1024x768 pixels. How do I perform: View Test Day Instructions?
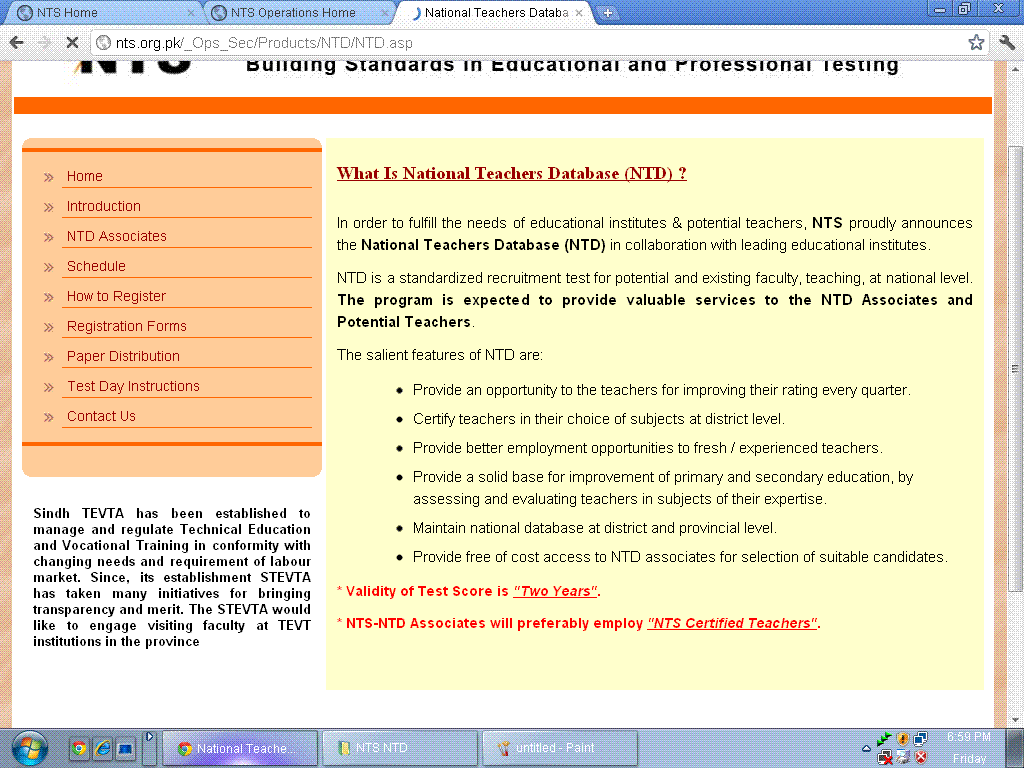[133, 387]
